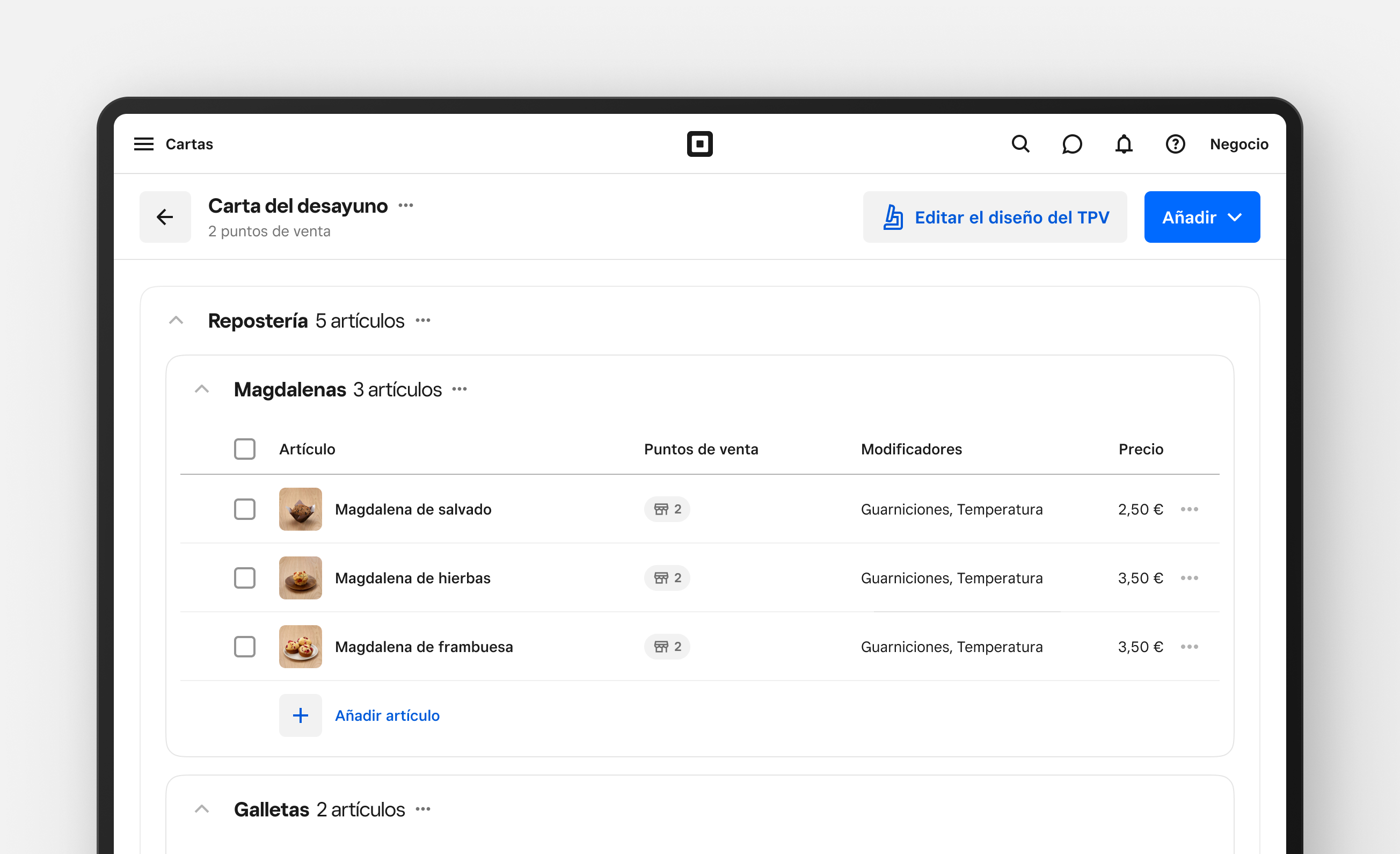The height and width of the screenshot is (854, 1400).
Task: Collapse the Galletas section chevron
Action: pyautogui.click(x=202, y=809)
